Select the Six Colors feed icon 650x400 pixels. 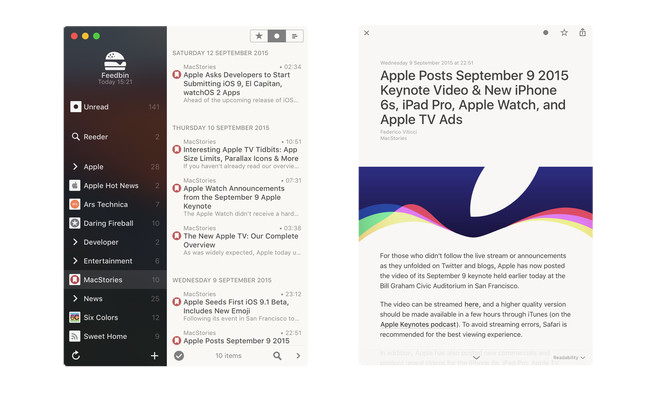pos(75,318)
